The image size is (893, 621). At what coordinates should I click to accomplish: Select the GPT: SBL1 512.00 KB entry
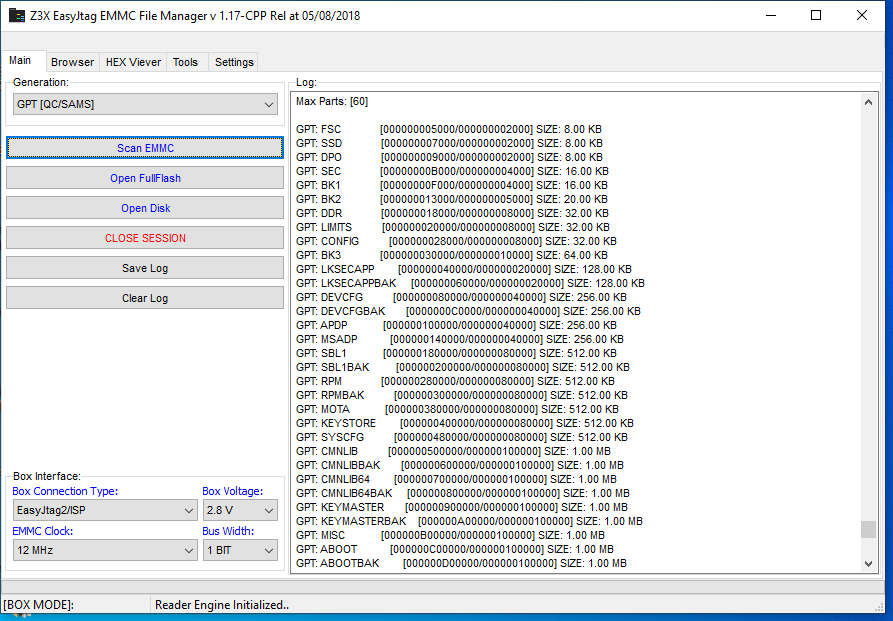[x=456, y=353]
